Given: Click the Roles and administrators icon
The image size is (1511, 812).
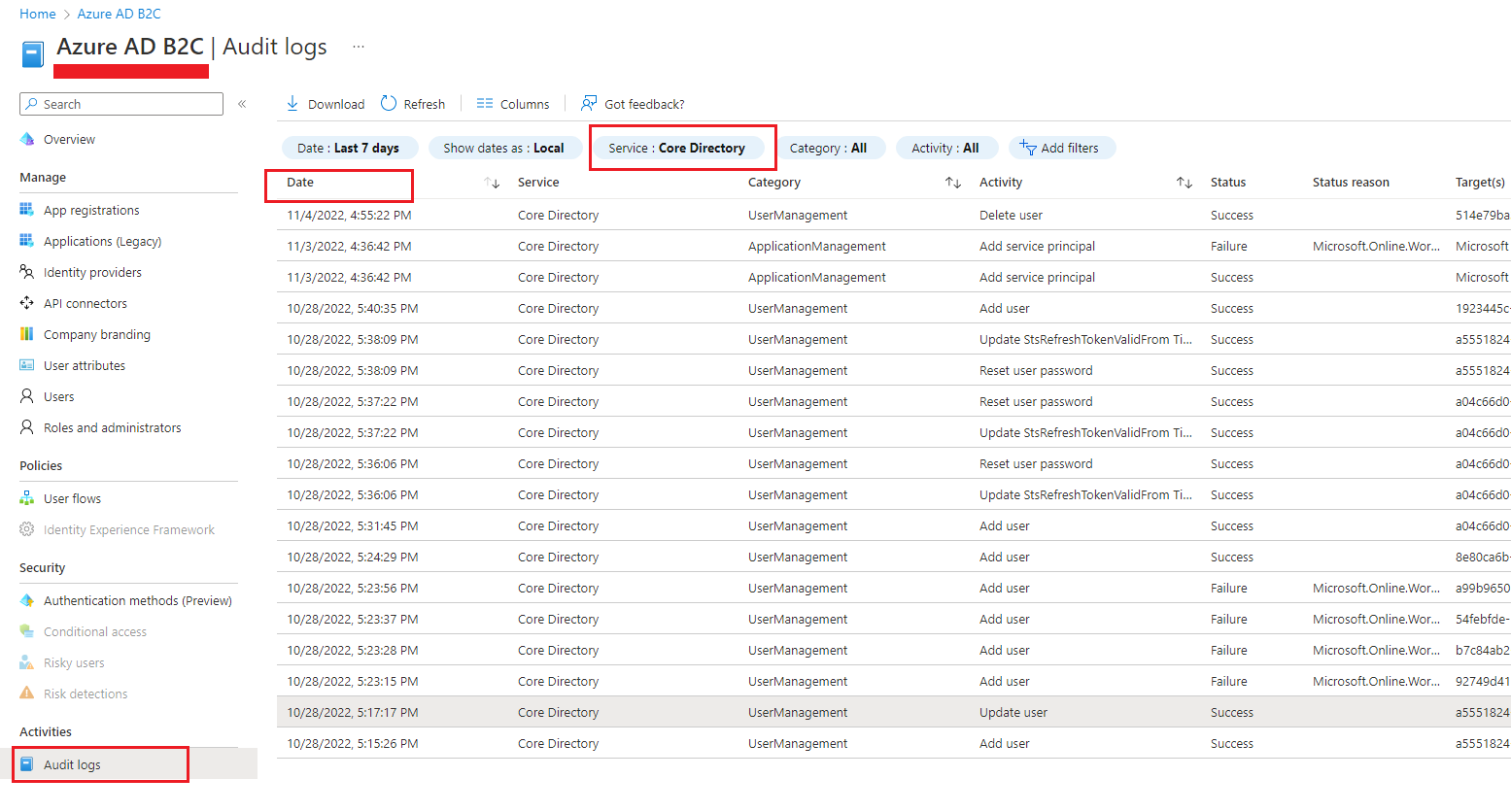Looking at the screenshot, I should 27,427.
